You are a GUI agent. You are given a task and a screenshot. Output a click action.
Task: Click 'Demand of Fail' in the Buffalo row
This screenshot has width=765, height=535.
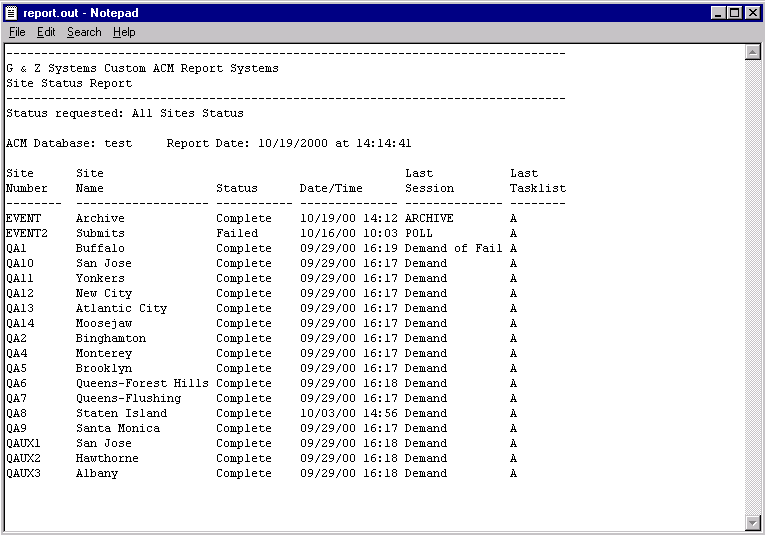(453, 248)
